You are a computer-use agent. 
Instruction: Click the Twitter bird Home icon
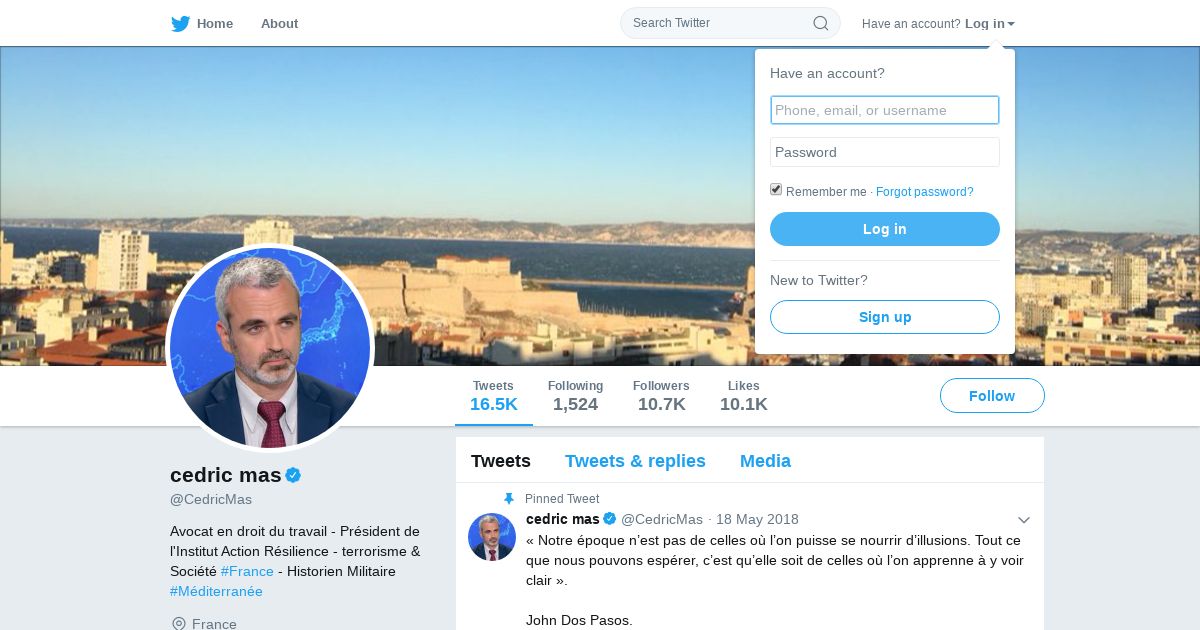180,23
